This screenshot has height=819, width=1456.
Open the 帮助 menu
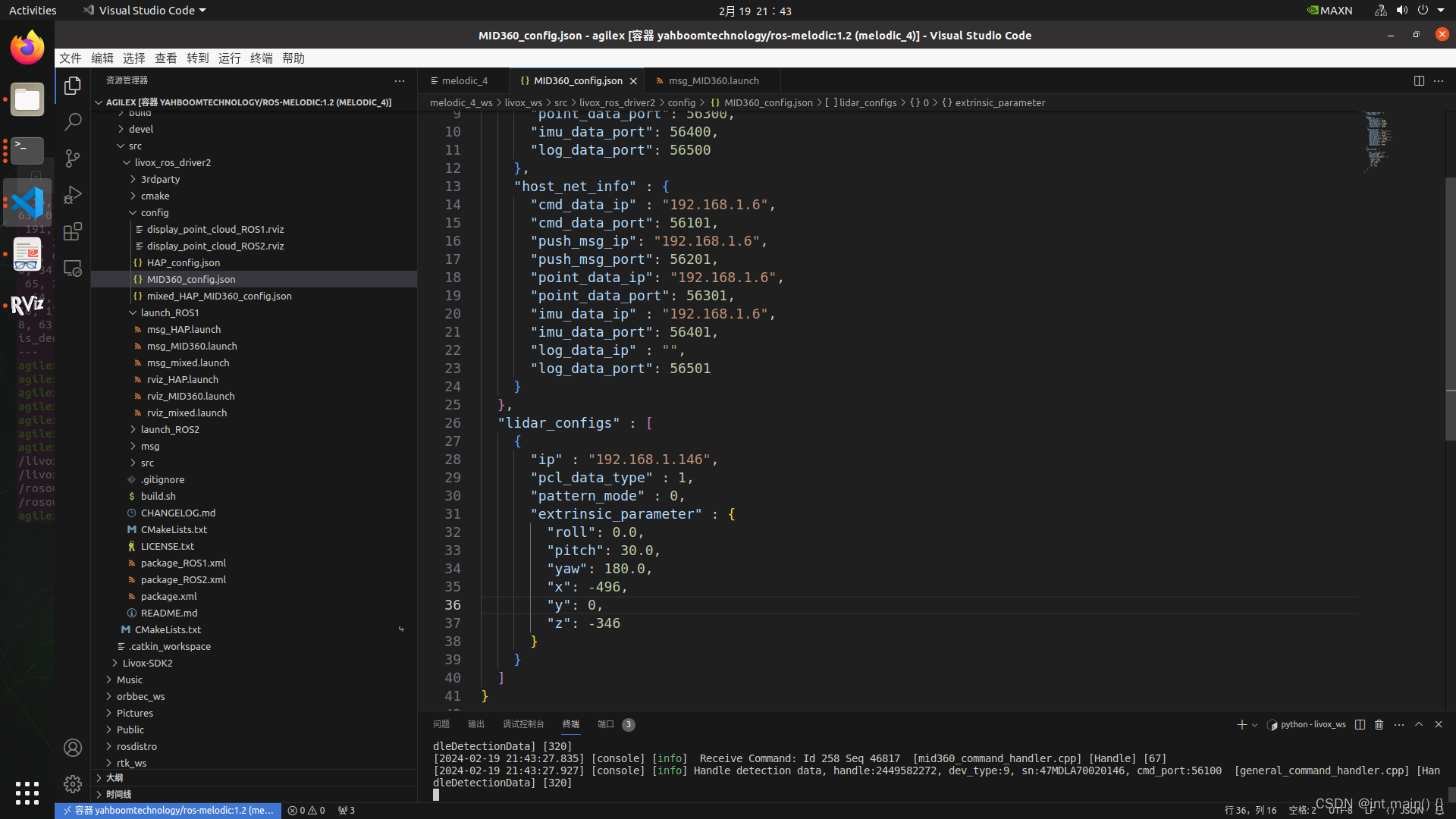pos(293,58)
